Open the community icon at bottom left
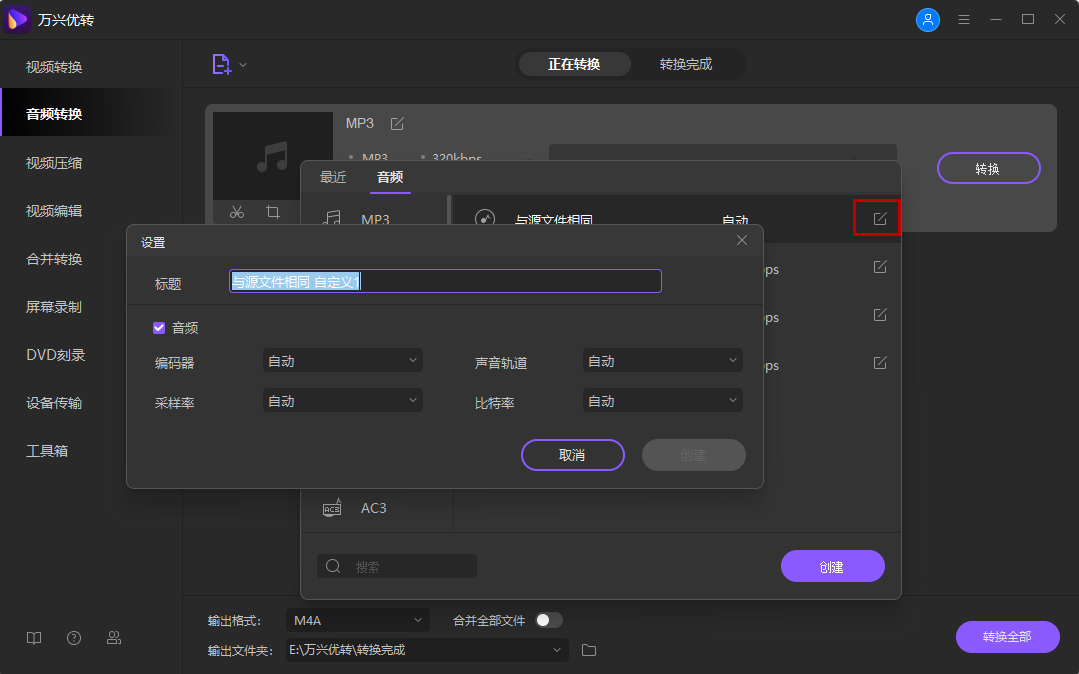Screen dimensions: 1079x674 114,637
